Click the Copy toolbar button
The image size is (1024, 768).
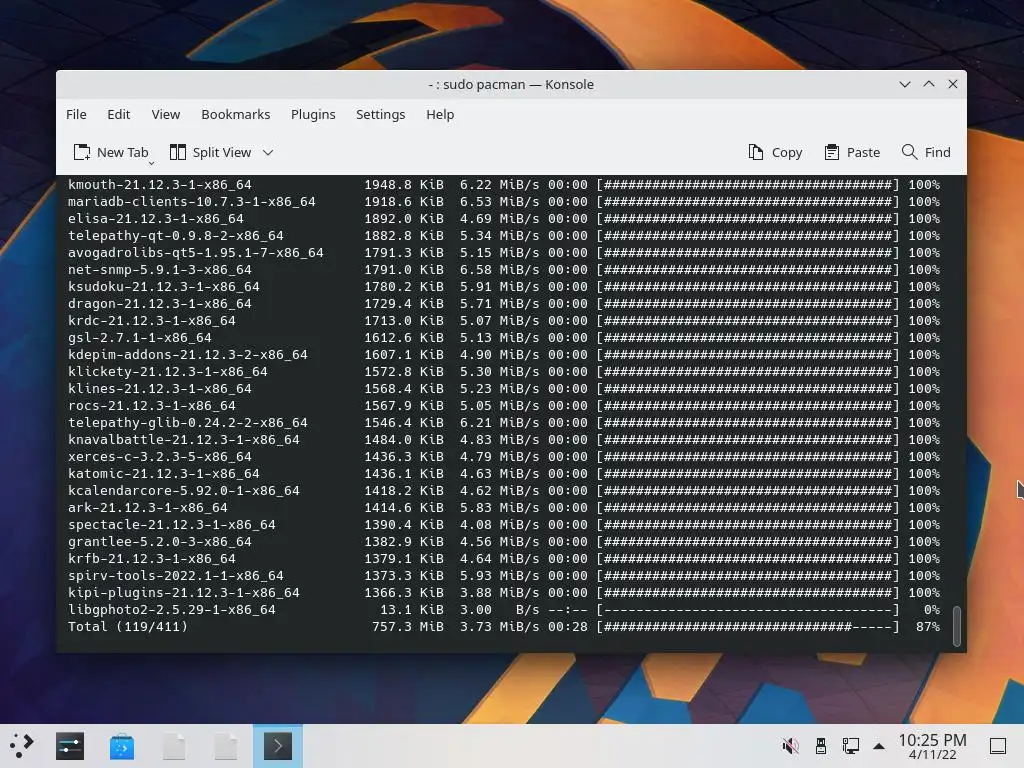775,152
